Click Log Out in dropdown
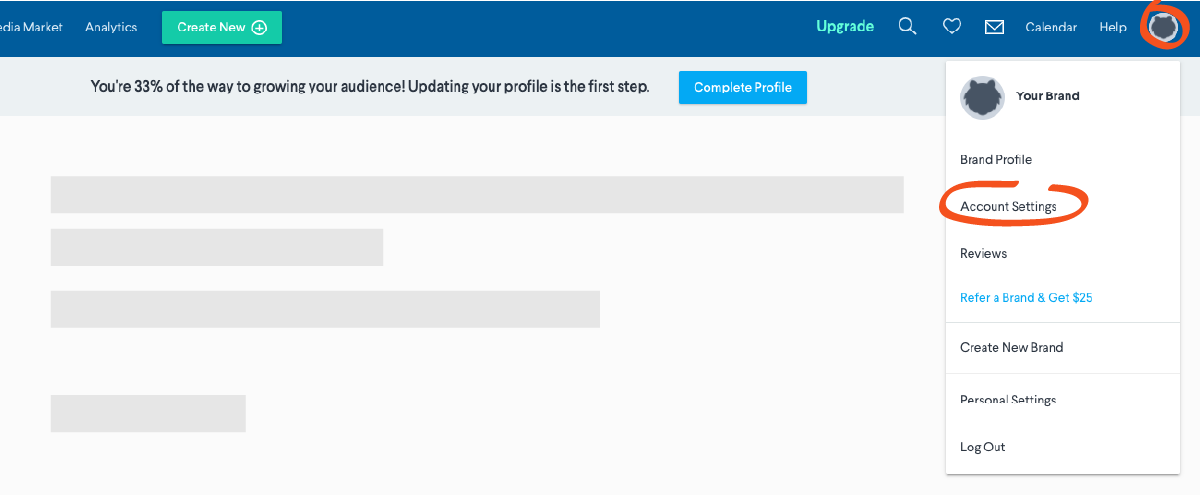 (982, 447)
